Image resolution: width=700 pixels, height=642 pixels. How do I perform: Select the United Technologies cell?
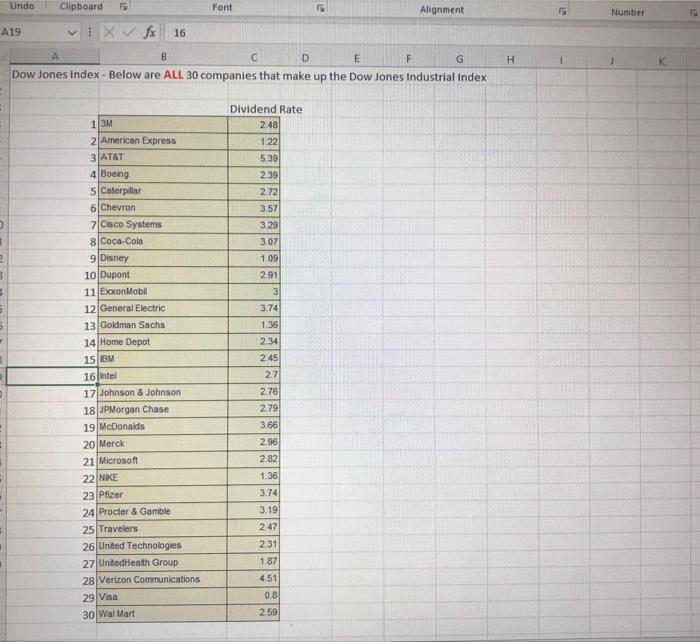(x=162, y=546)
